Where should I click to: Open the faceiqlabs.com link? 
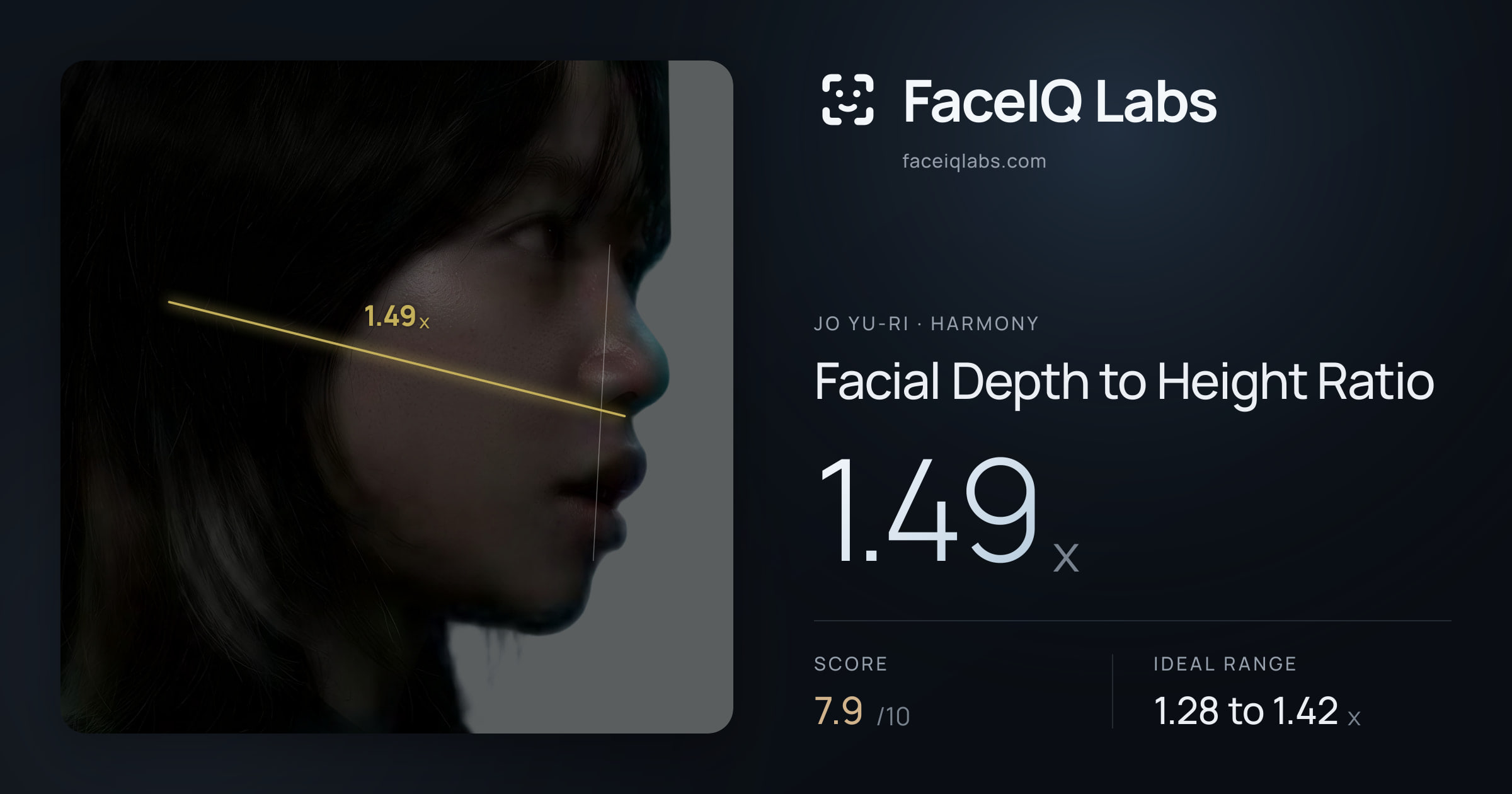click(974, 161)
